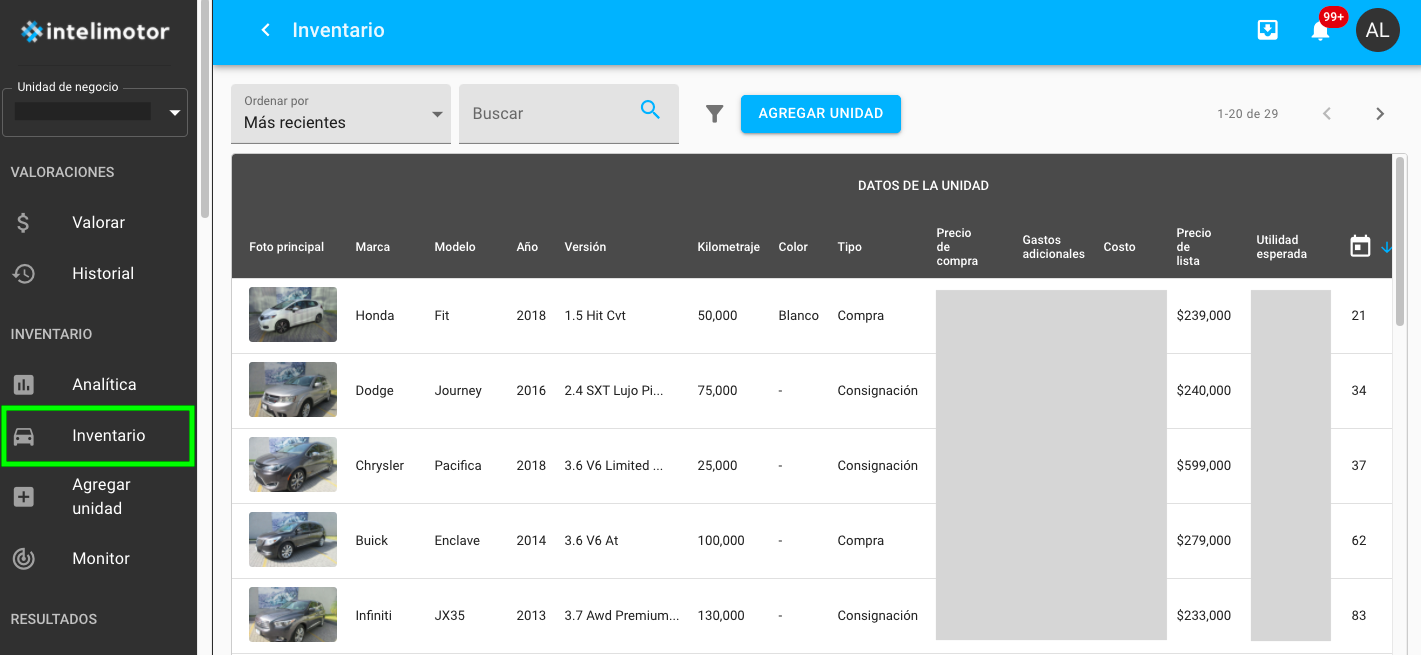This screenshot has height=655, width=1421.
Task: Click the Año column header
Action: tap(527, 247)
